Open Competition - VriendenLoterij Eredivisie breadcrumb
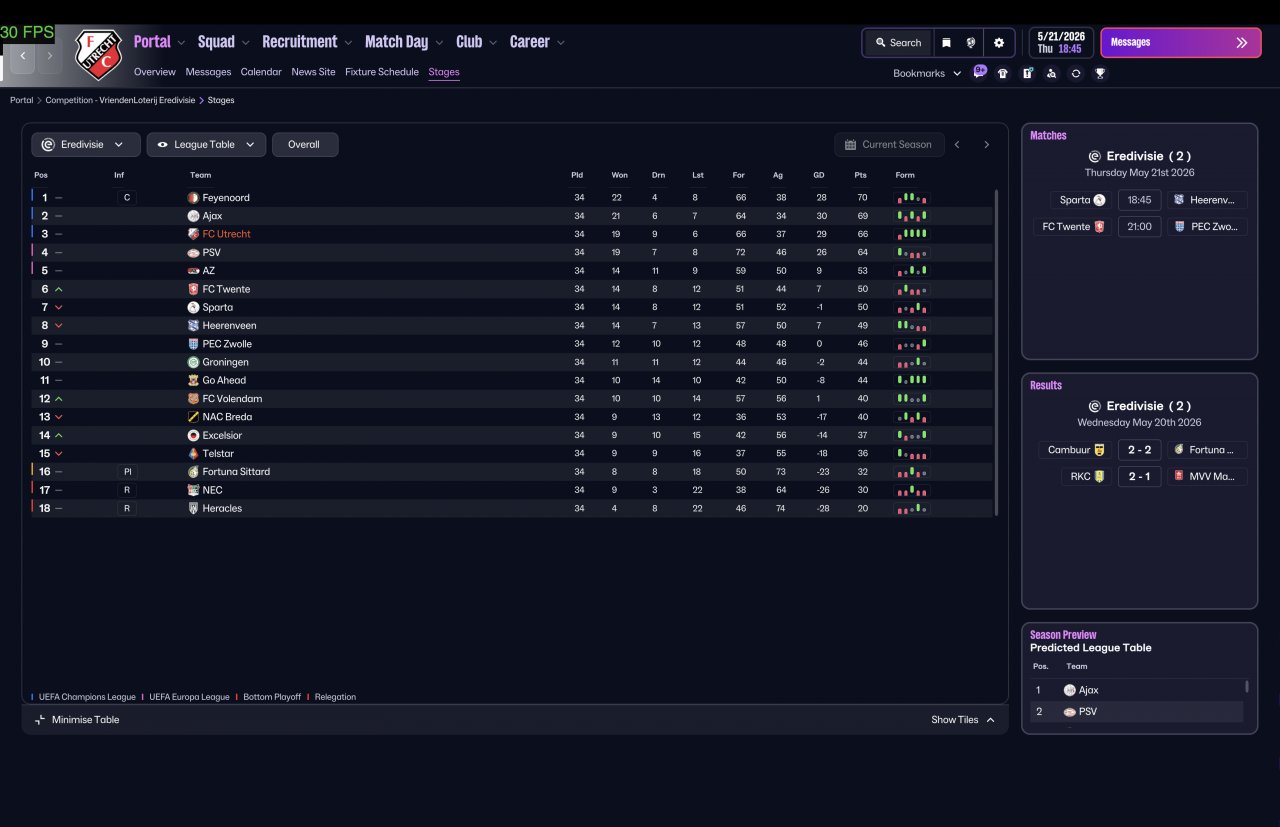This screenshot has width=1280, height=827. [120, 100]
